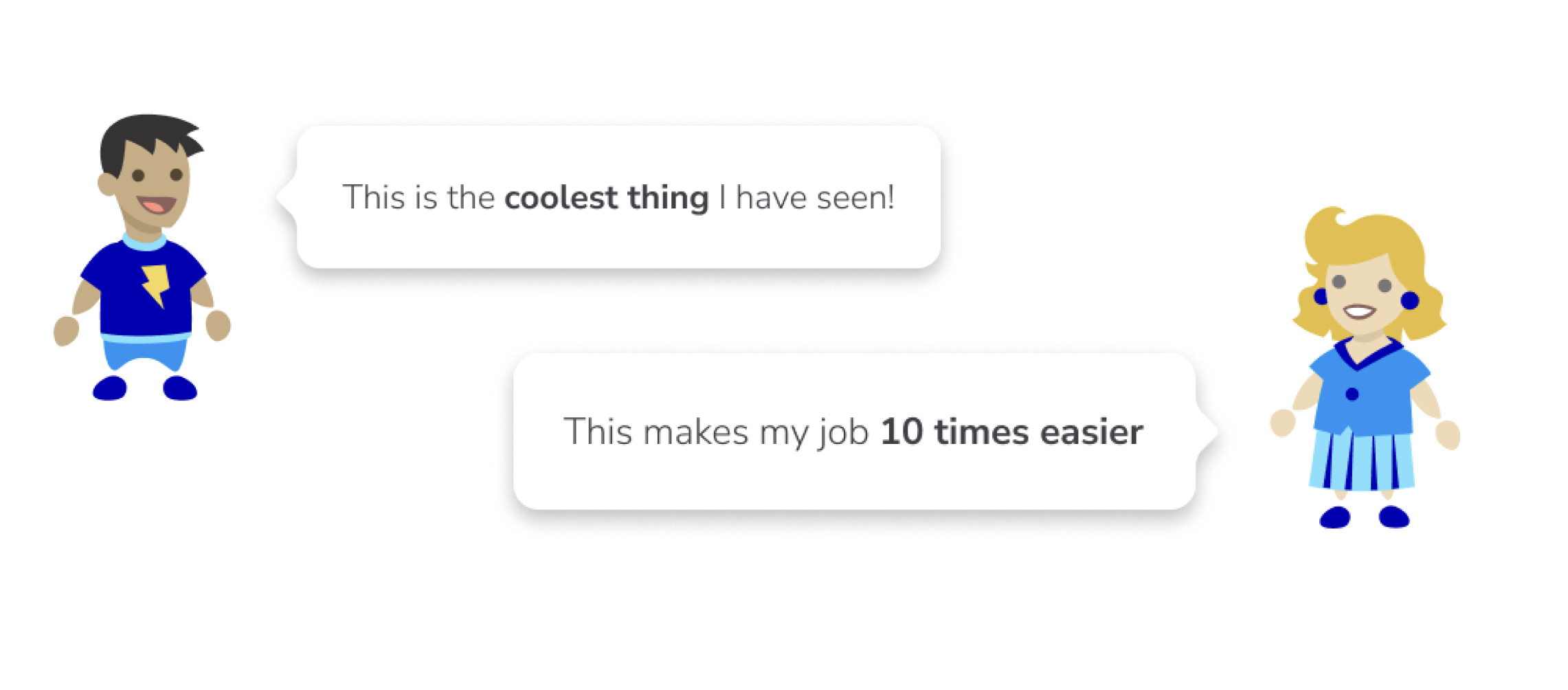The image size is (1568, 690).
Task: Click the boy character's lightning bolt shirt
Action: [x=144, y=287]
